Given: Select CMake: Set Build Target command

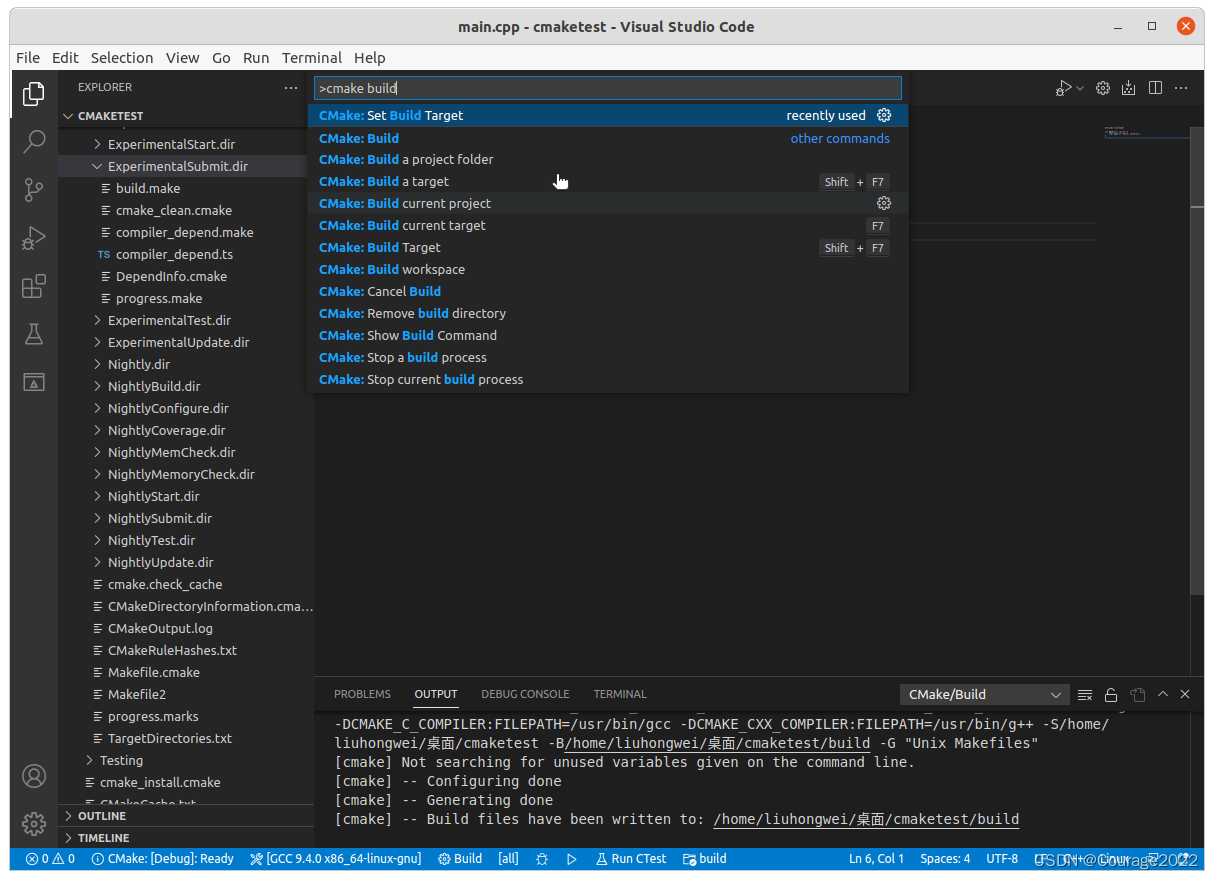Looking at the screenshot, I should (608, 116).
